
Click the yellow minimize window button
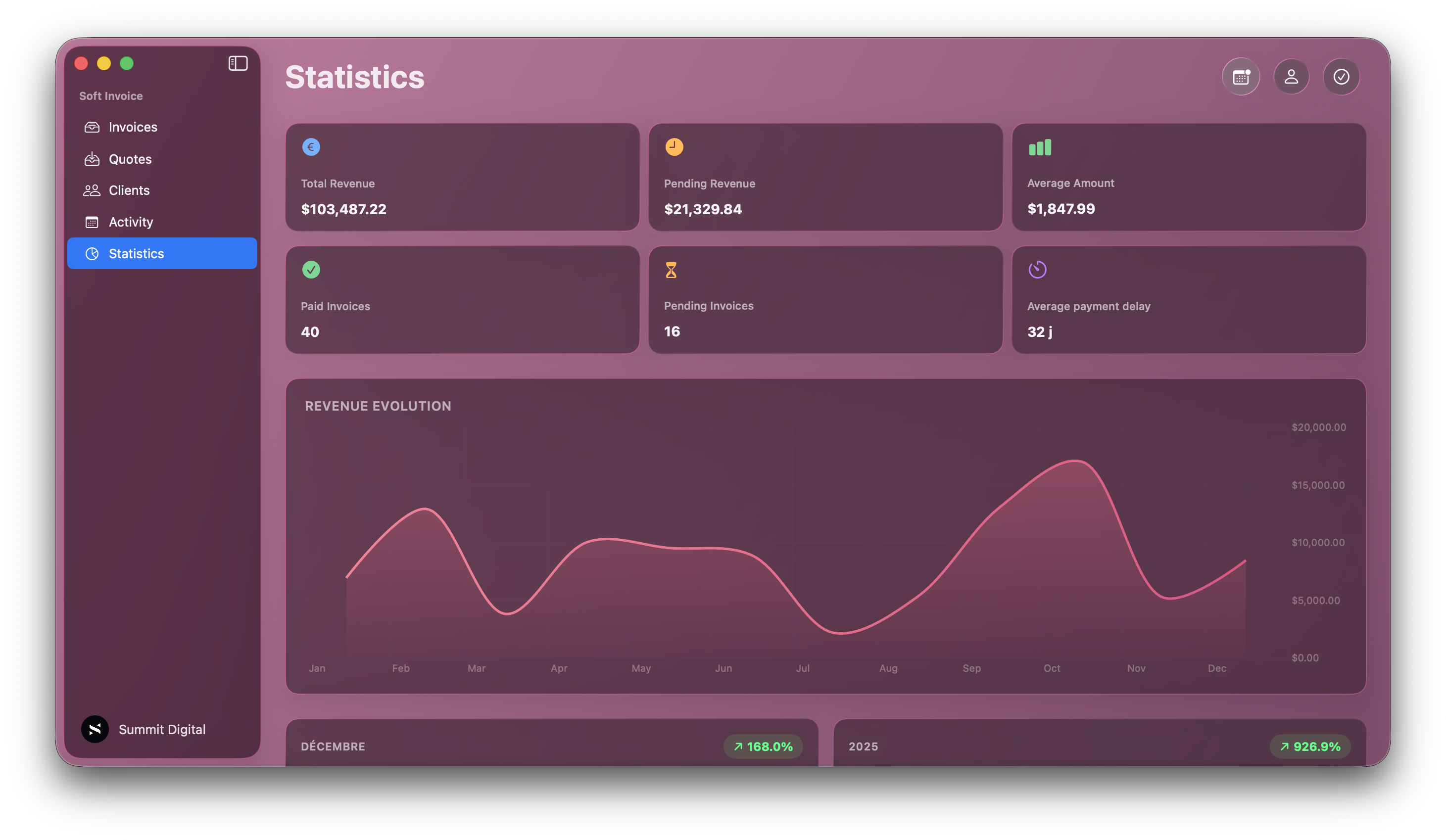click(104, 63)
